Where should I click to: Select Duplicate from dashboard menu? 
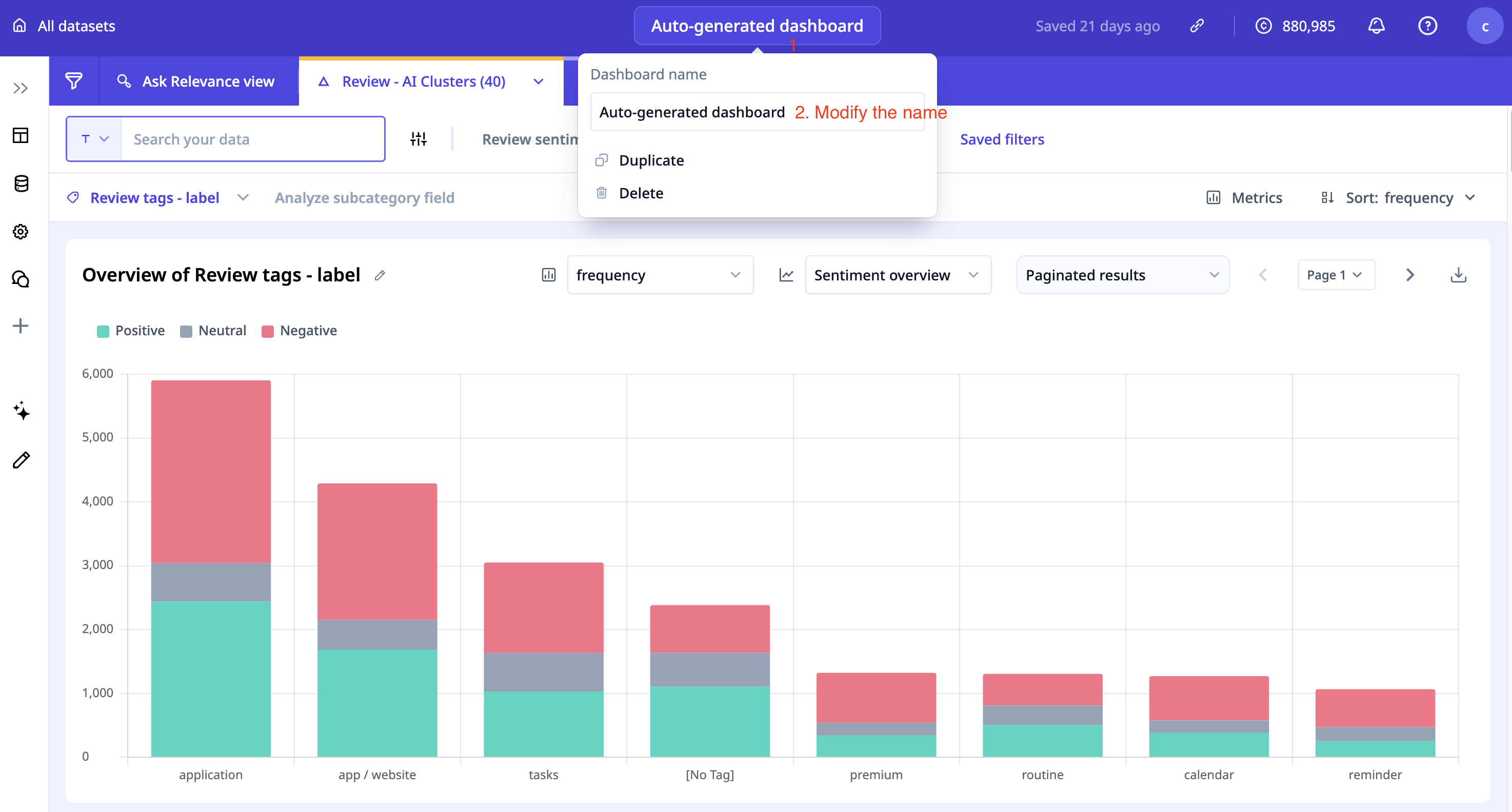pos(651,160)
